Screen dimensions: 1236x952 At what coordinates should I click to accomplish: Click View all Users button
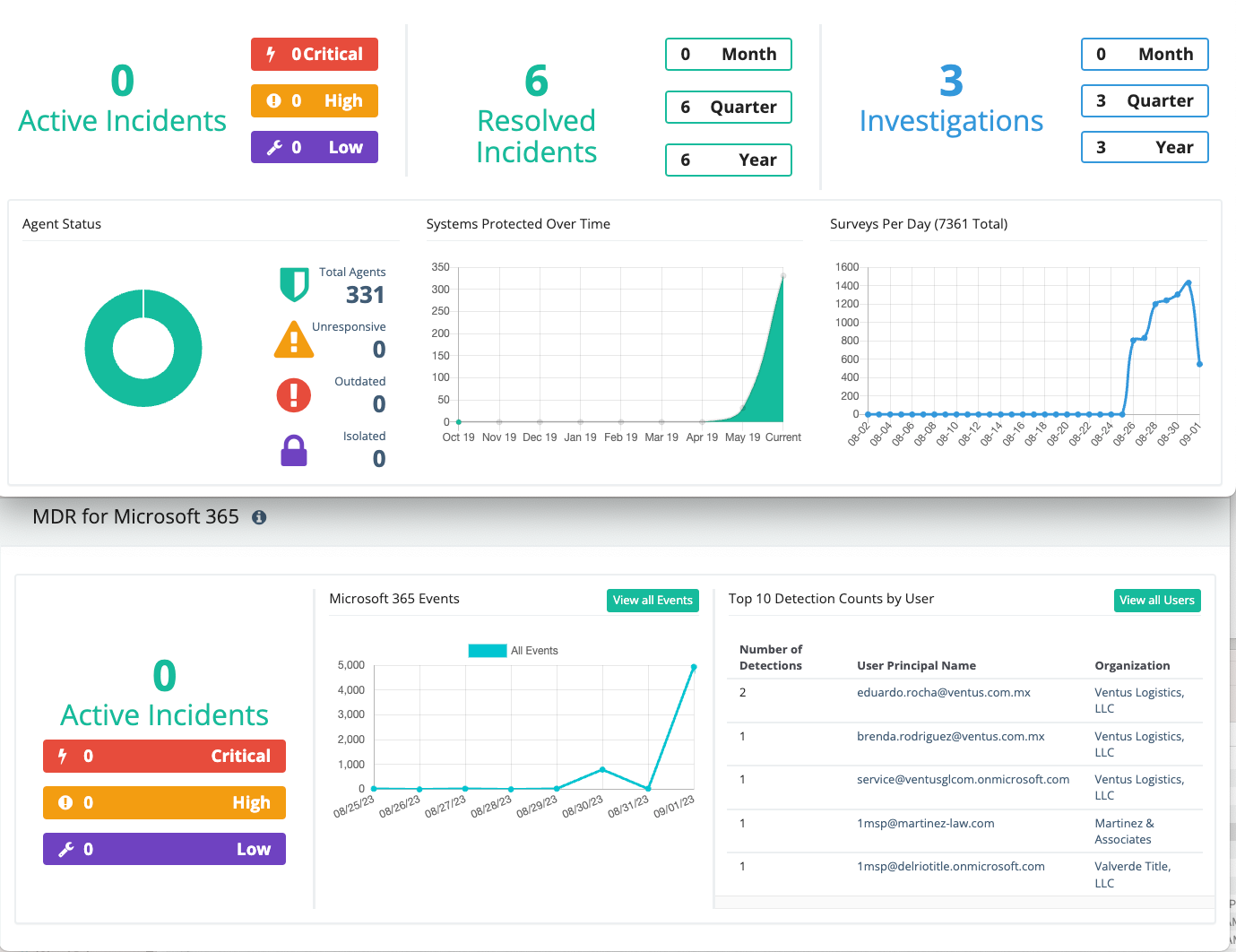pyautogui.click(x=1157, y=601)
